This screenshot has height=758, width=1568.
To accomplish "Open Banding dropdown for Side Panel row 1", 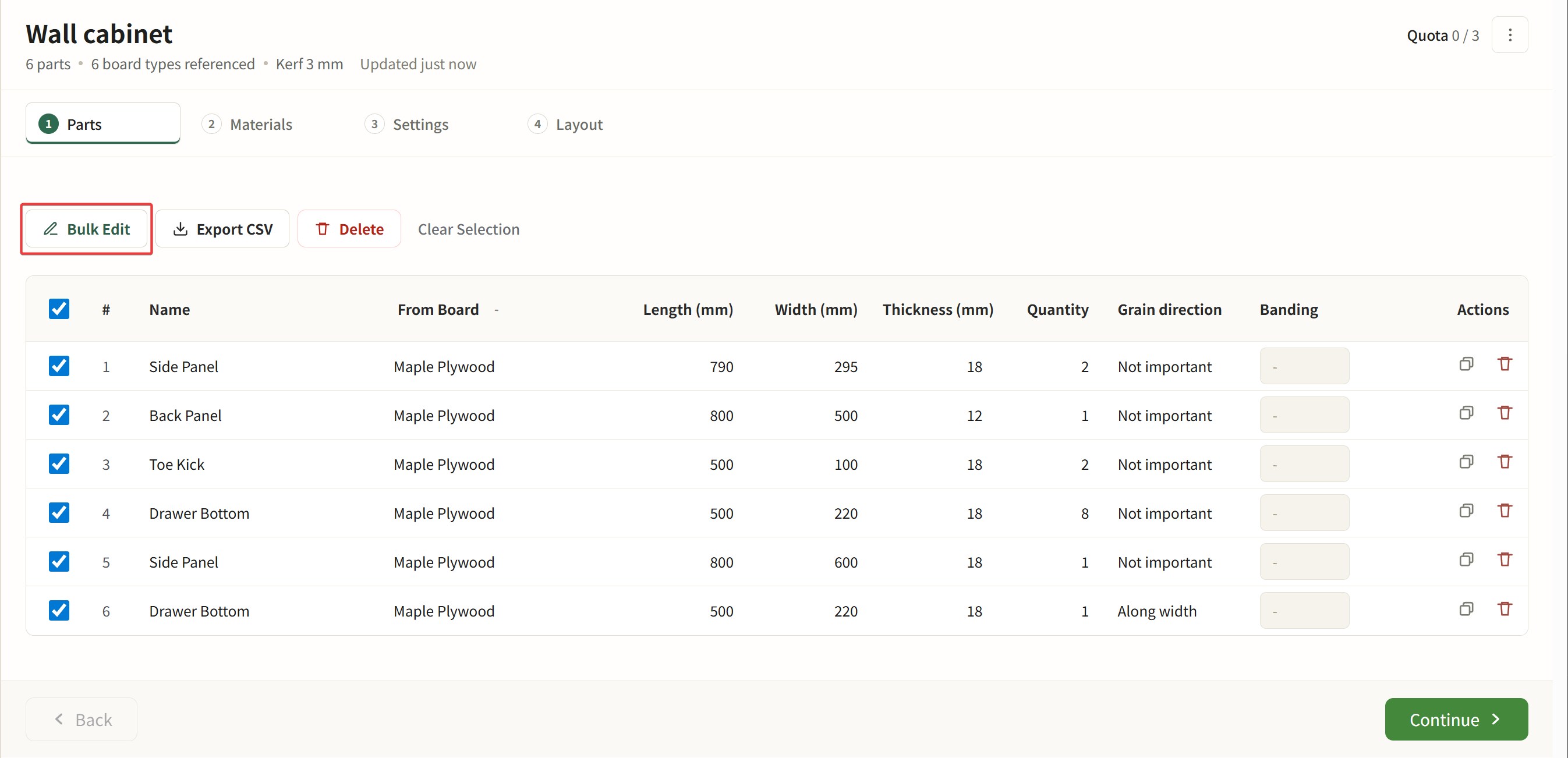I will [x=1304, y=367].
